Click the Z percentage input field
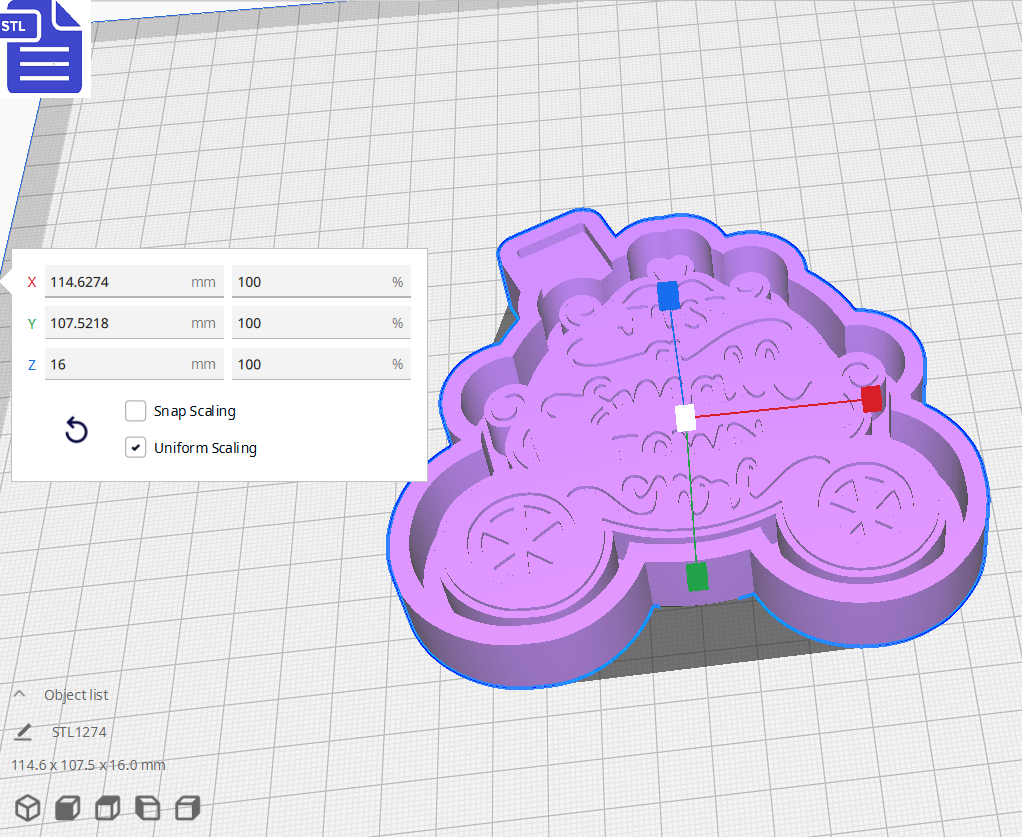The image size is (1022, 837). tap(320, 363)
